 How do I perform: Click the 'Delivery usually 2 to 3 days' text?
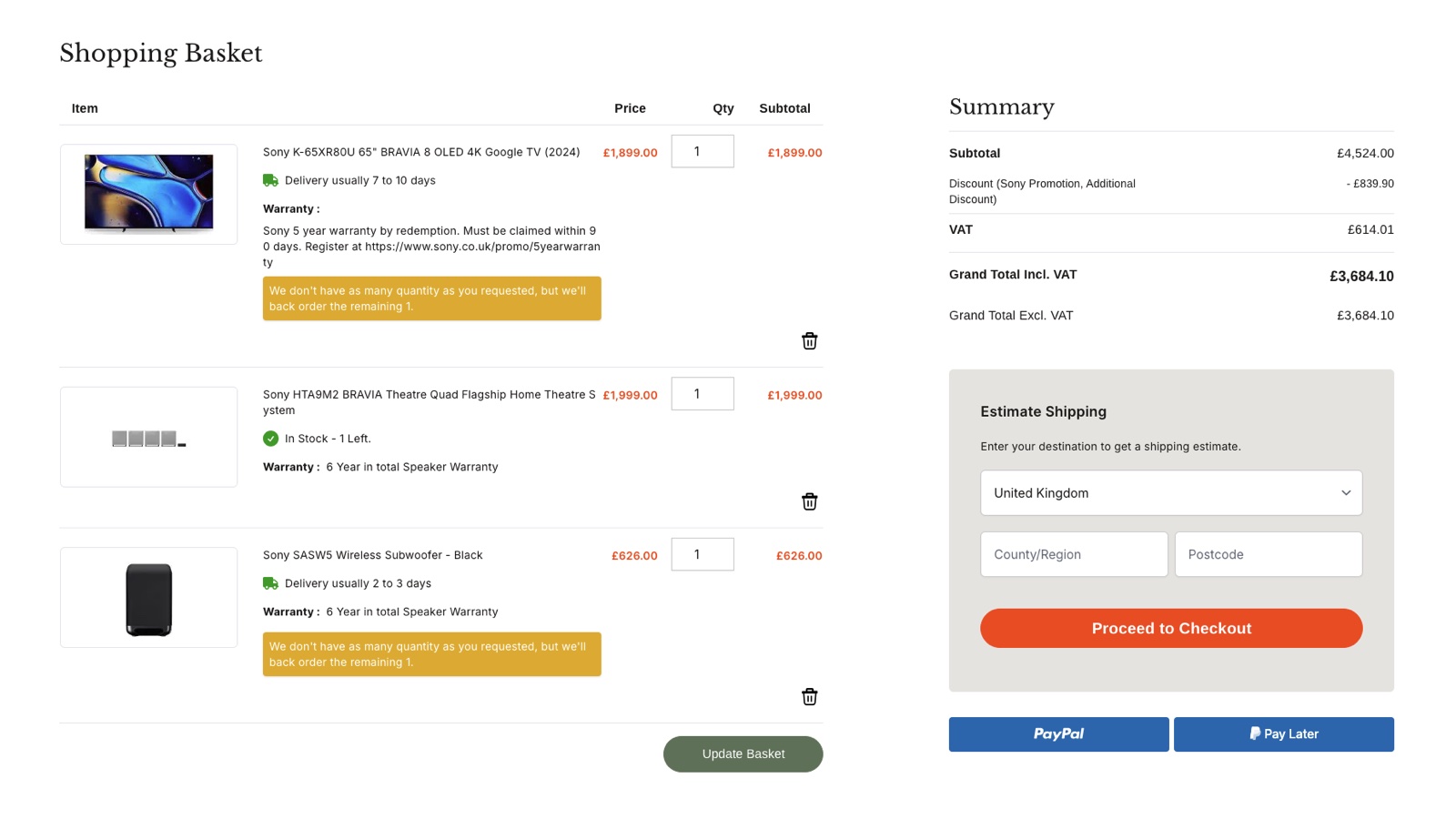coord(358,583)
